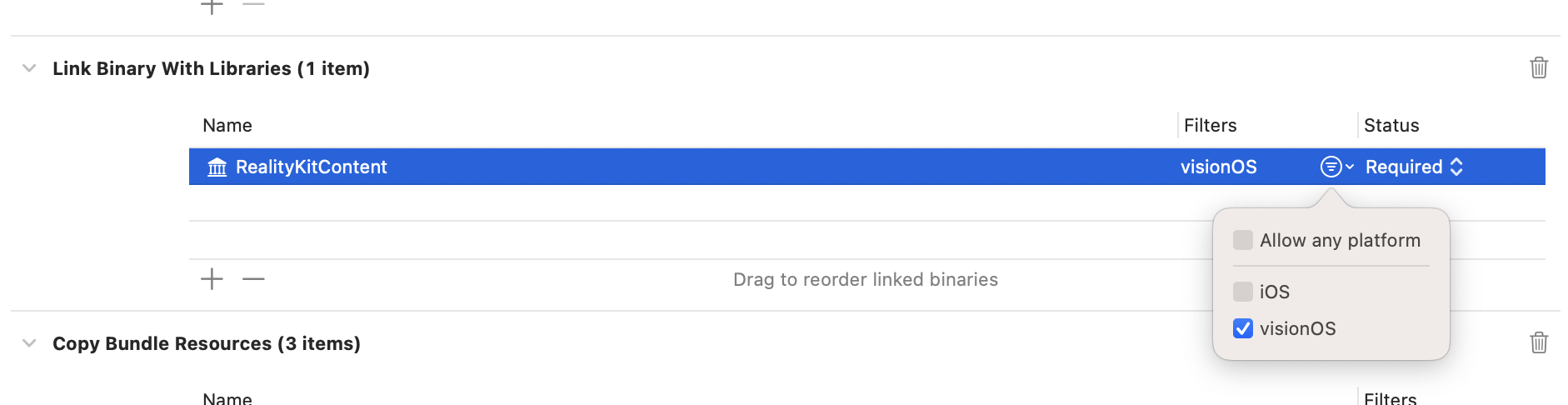Click the visionOS filter text in the row
The width and height of the screenshot is (1568, 405).
coord(1218,167)
